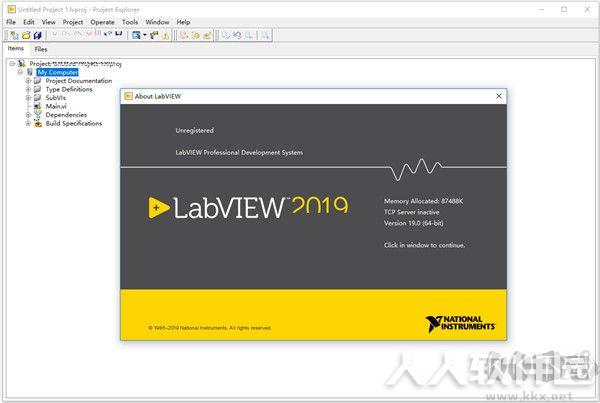Open the Help menu
The image size is (600, 403).
tap(183, 22)
